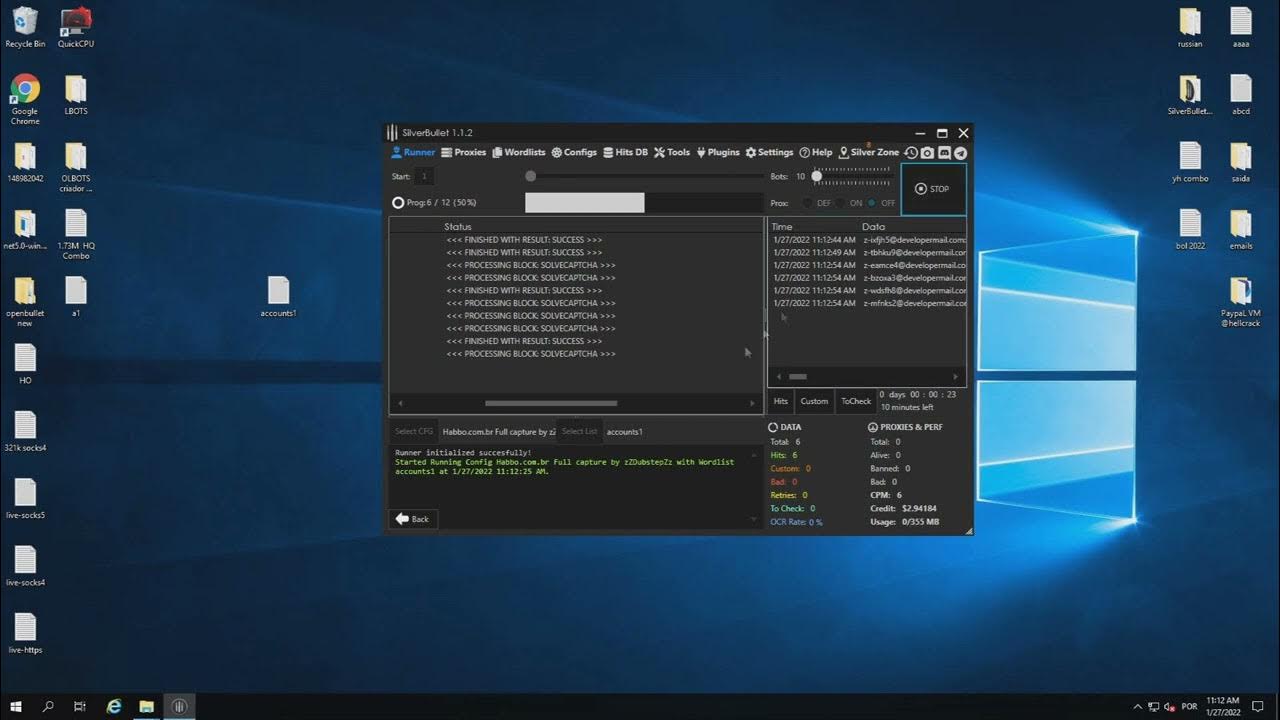Screen dimensions: 1280x720
Task: Click the Bots count slider handle
Action: point(817,176)
